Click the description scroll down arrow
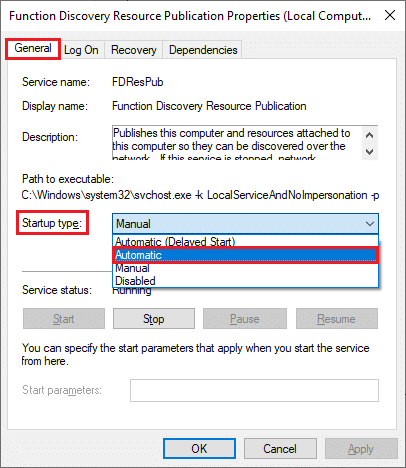 [369, 152]
